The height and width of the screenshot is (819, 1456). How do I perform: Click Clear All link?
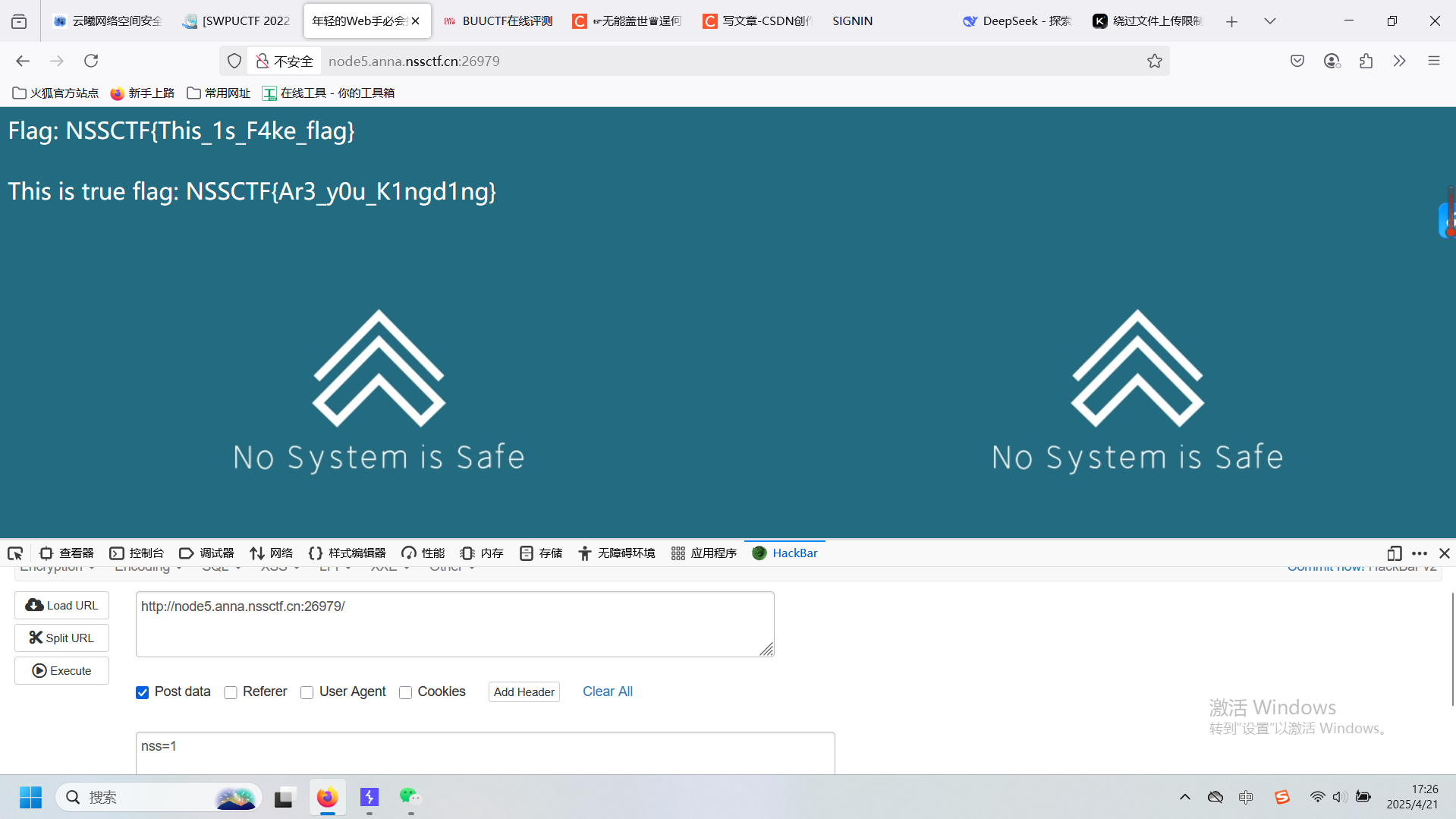(x=608, y=691)
